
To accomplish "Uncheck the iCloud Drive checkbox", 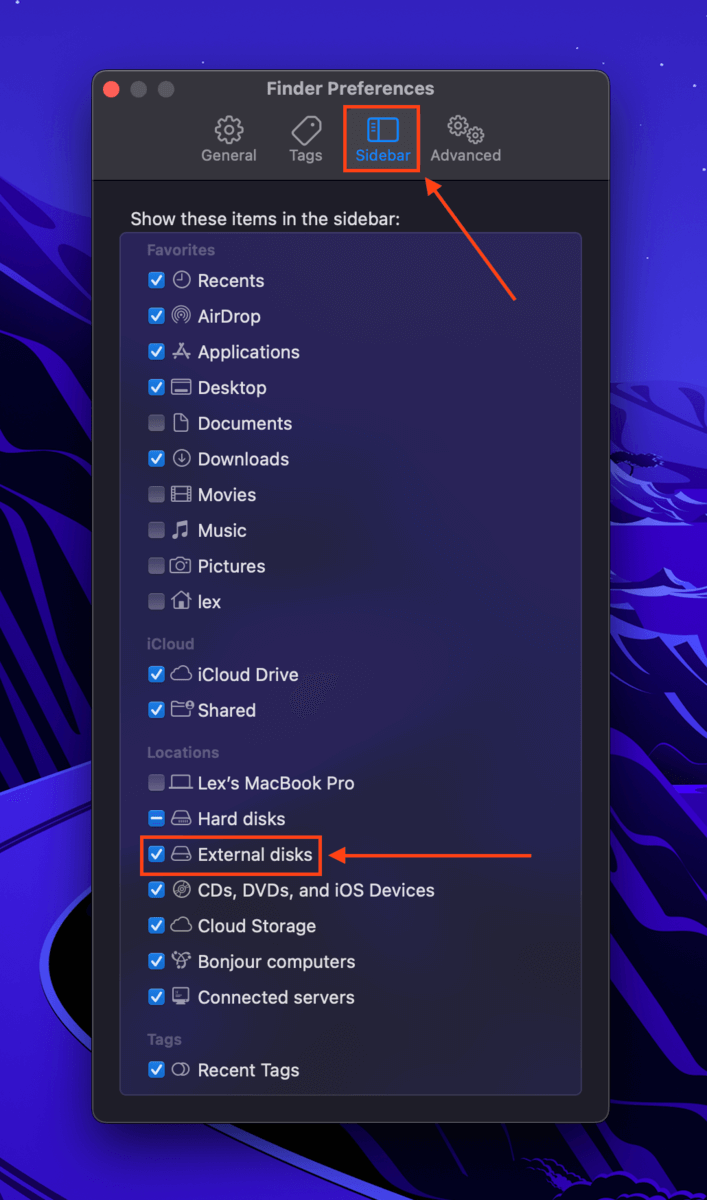I will 156,675.
